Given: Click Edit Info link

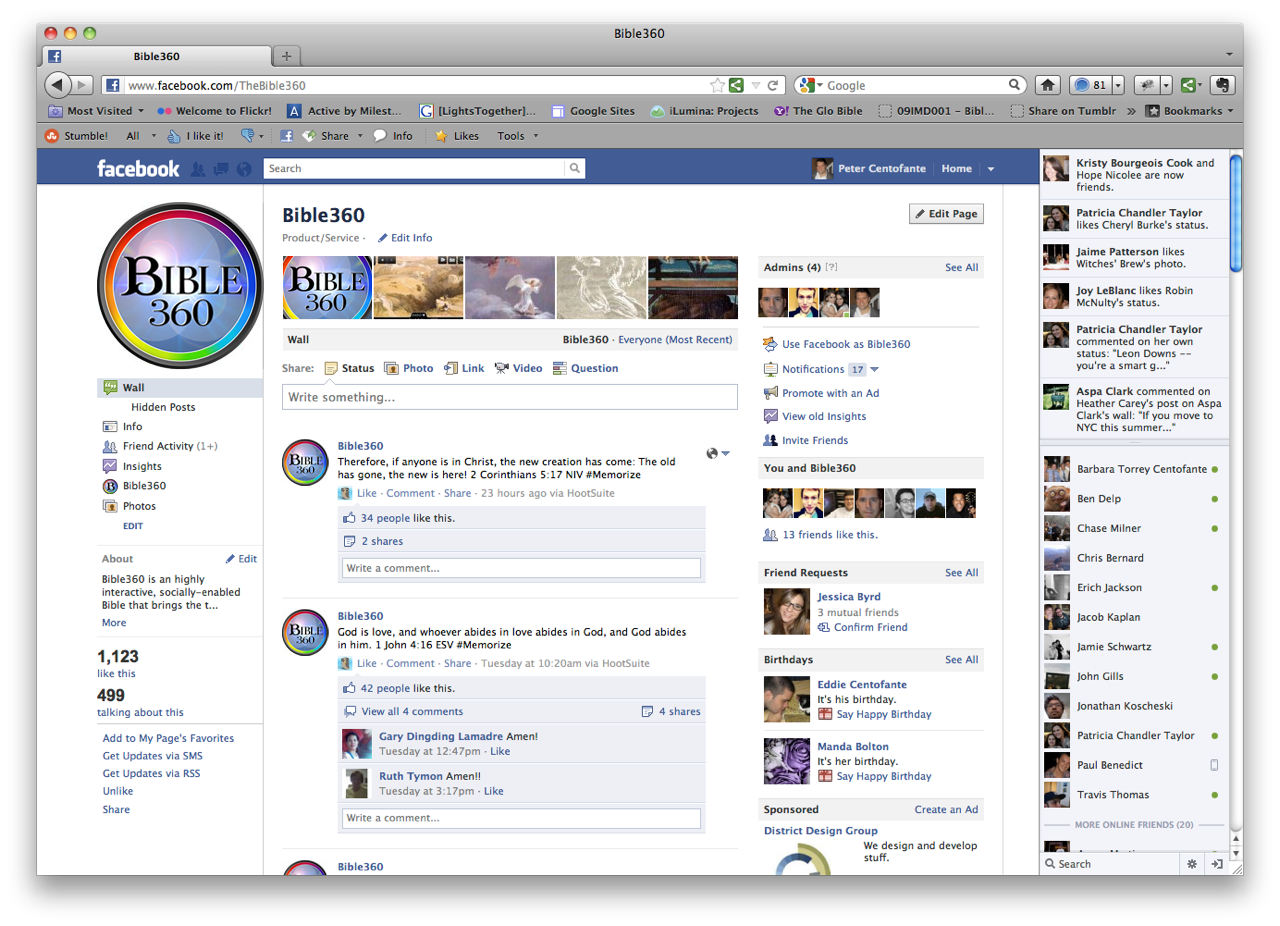Looking at the screenshot, I should point(405,238).
